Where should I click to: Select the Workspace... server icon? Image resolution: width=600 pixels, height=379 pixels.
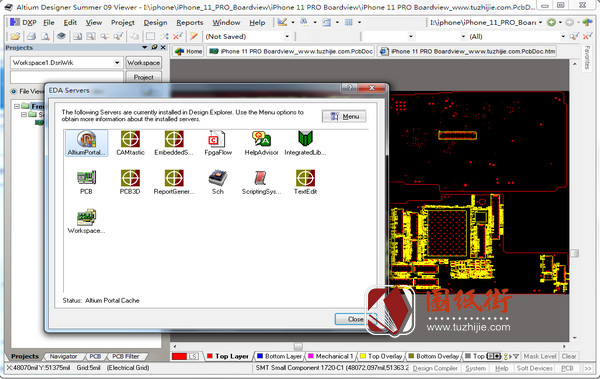86,221
